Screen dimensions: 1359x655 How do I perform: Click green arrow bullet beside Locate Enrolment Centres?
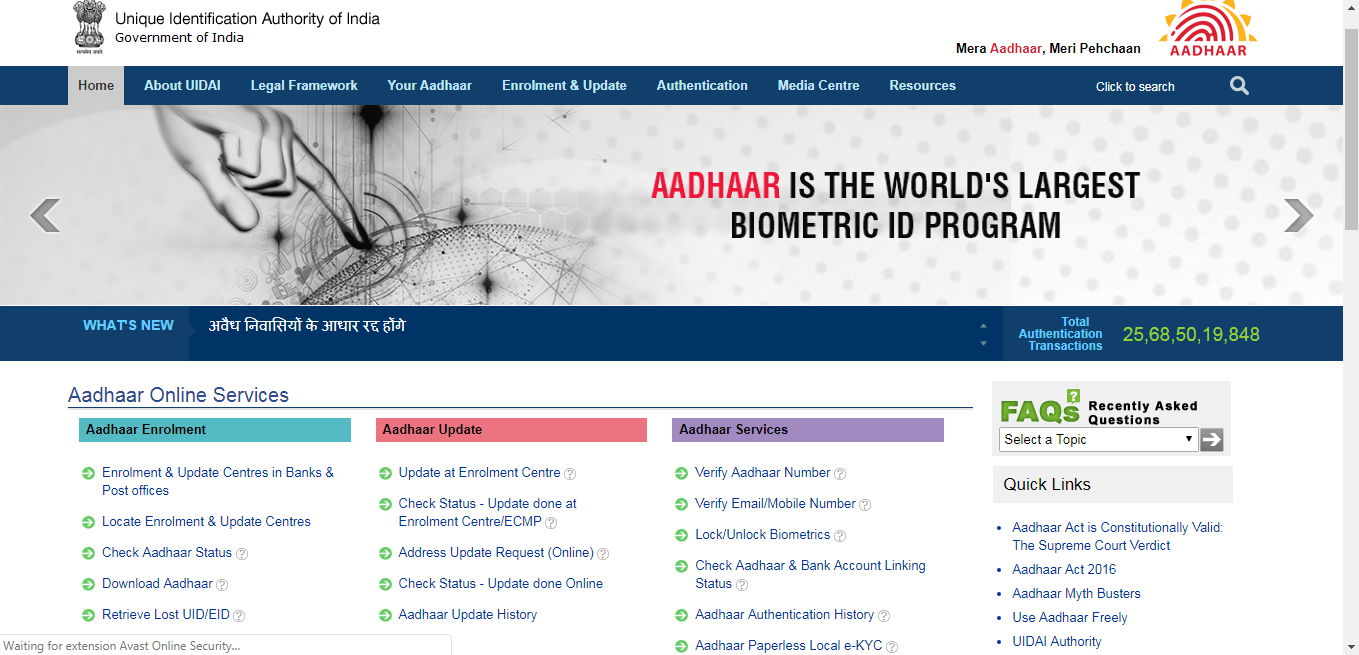89,522
